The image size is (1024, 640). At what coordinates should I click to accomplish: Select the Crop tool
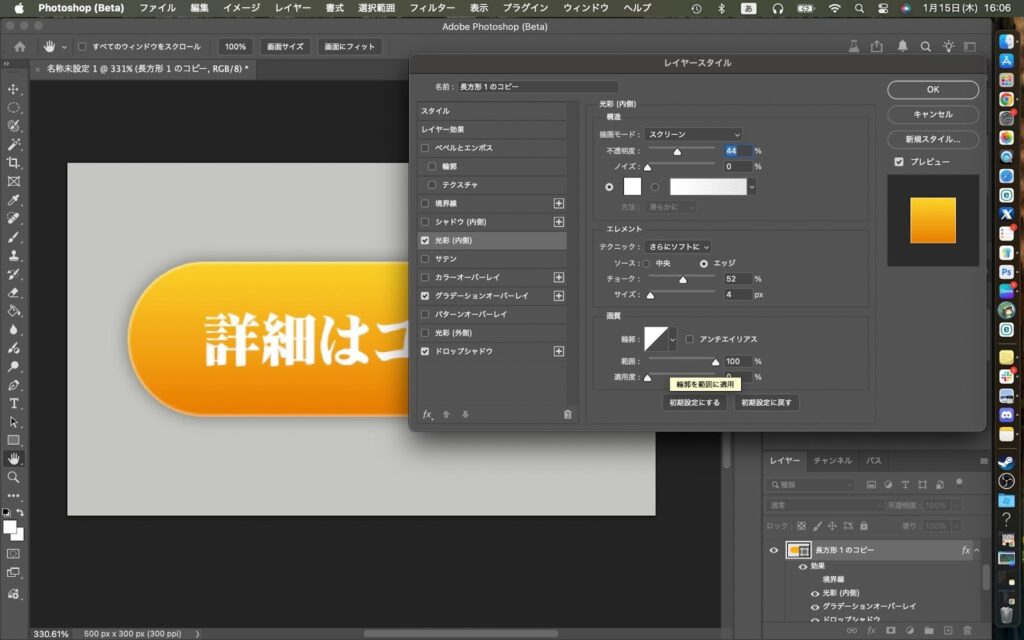click(14, 163)
